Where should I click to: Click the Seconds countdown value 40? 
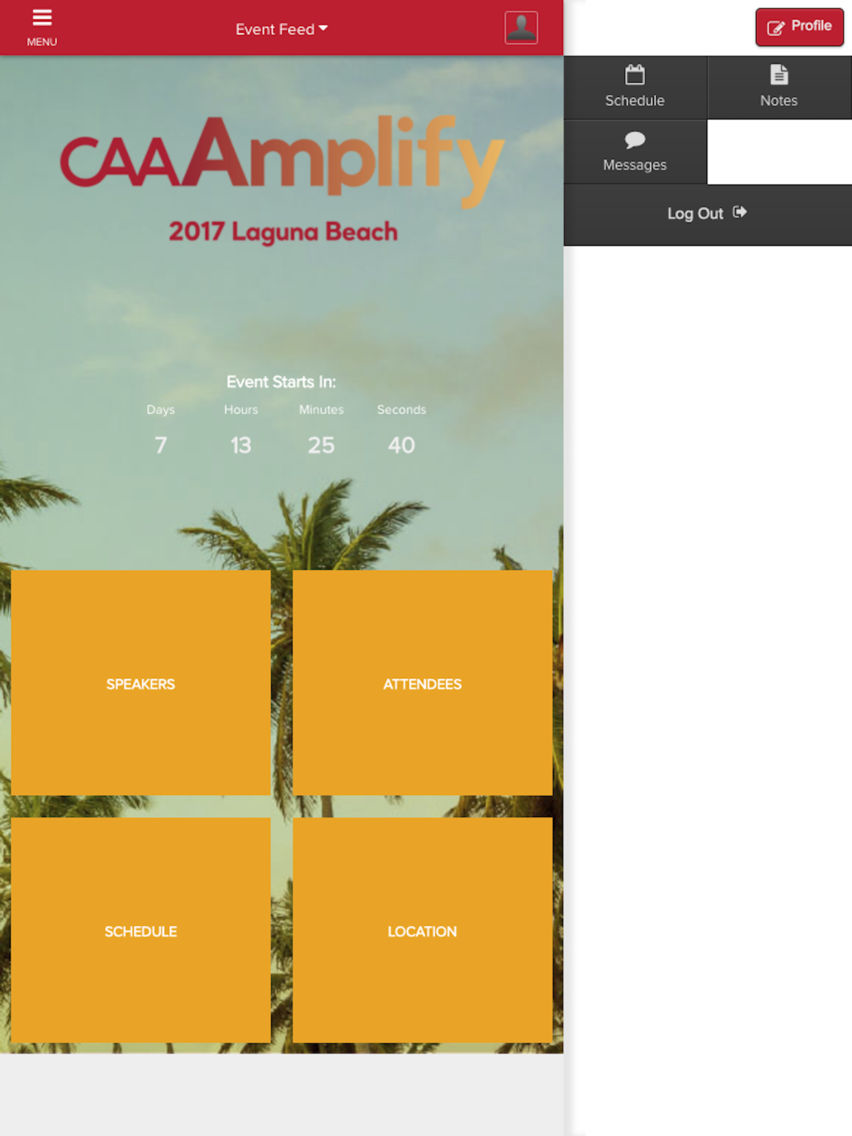401,445
